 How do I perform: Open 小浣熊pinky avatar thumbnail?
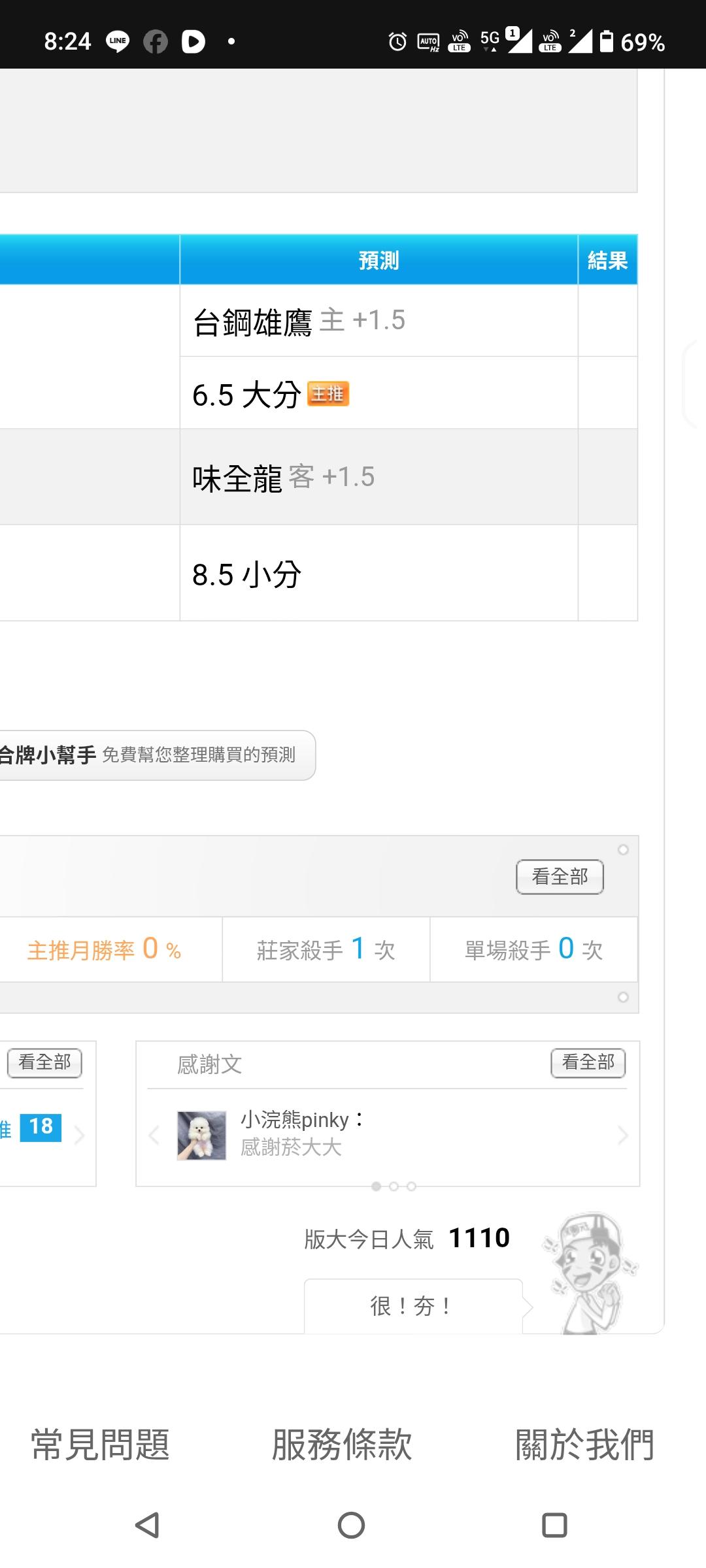(x=201, y=1135)
